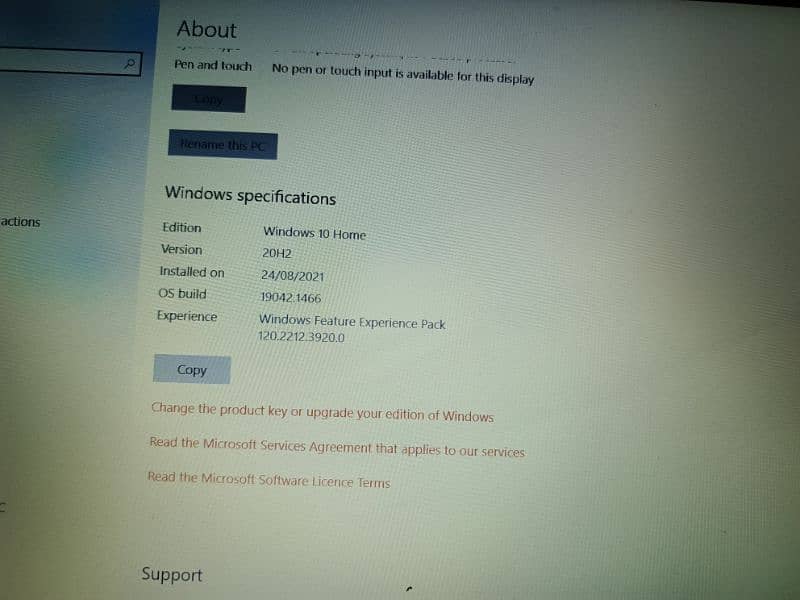The height and width of the screenshot is (600, 800).
Task: Click the OS build label
Action: pyautogui.click(x=182, y=294)
